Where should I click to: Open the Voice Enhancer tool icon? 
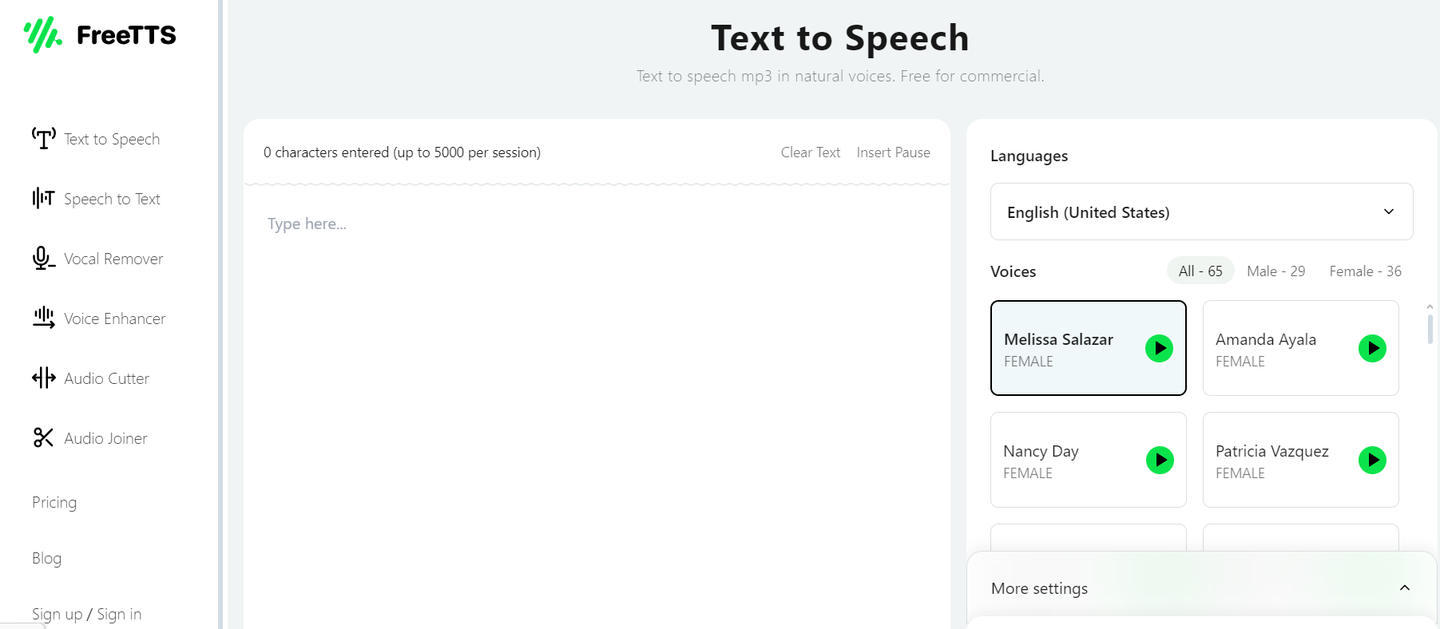43,318
